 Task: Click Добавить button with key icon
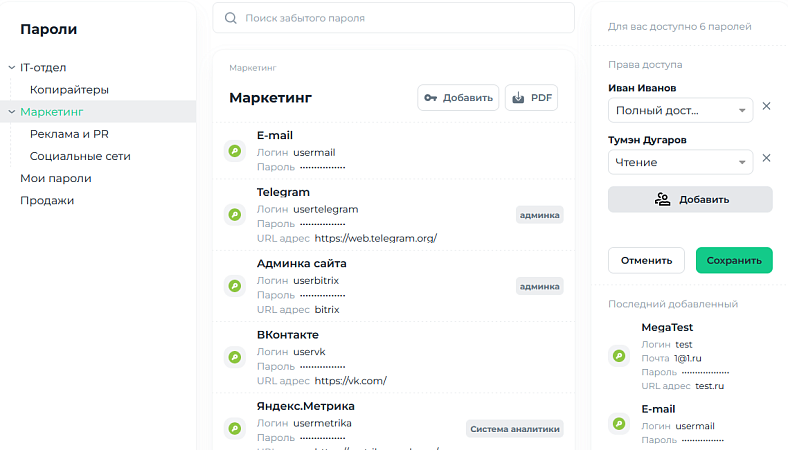(458, 98)
